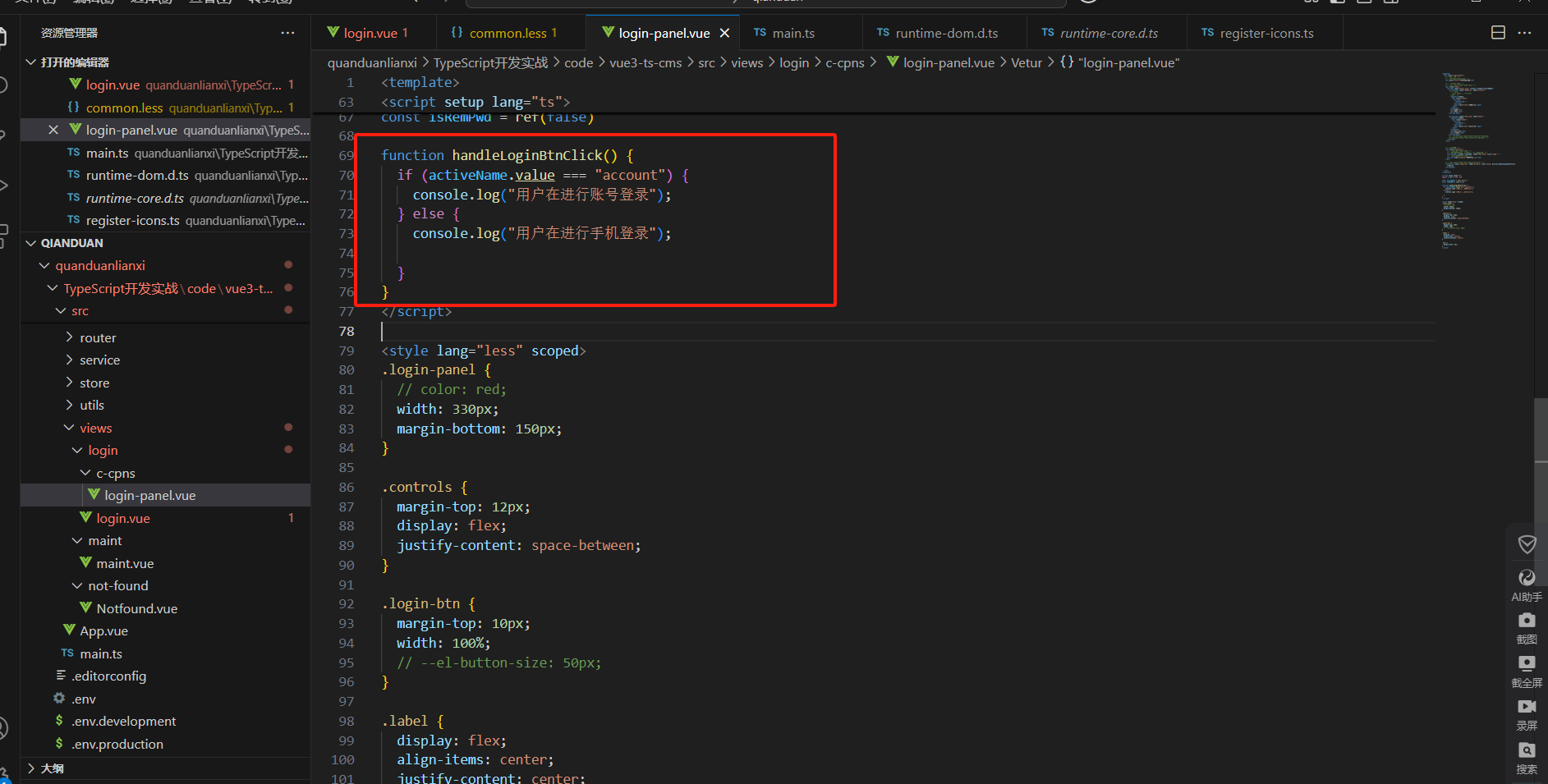This screenshot has height=784, width=1548.
Task: Switch to common.less tab
Action: coord(511,33)
